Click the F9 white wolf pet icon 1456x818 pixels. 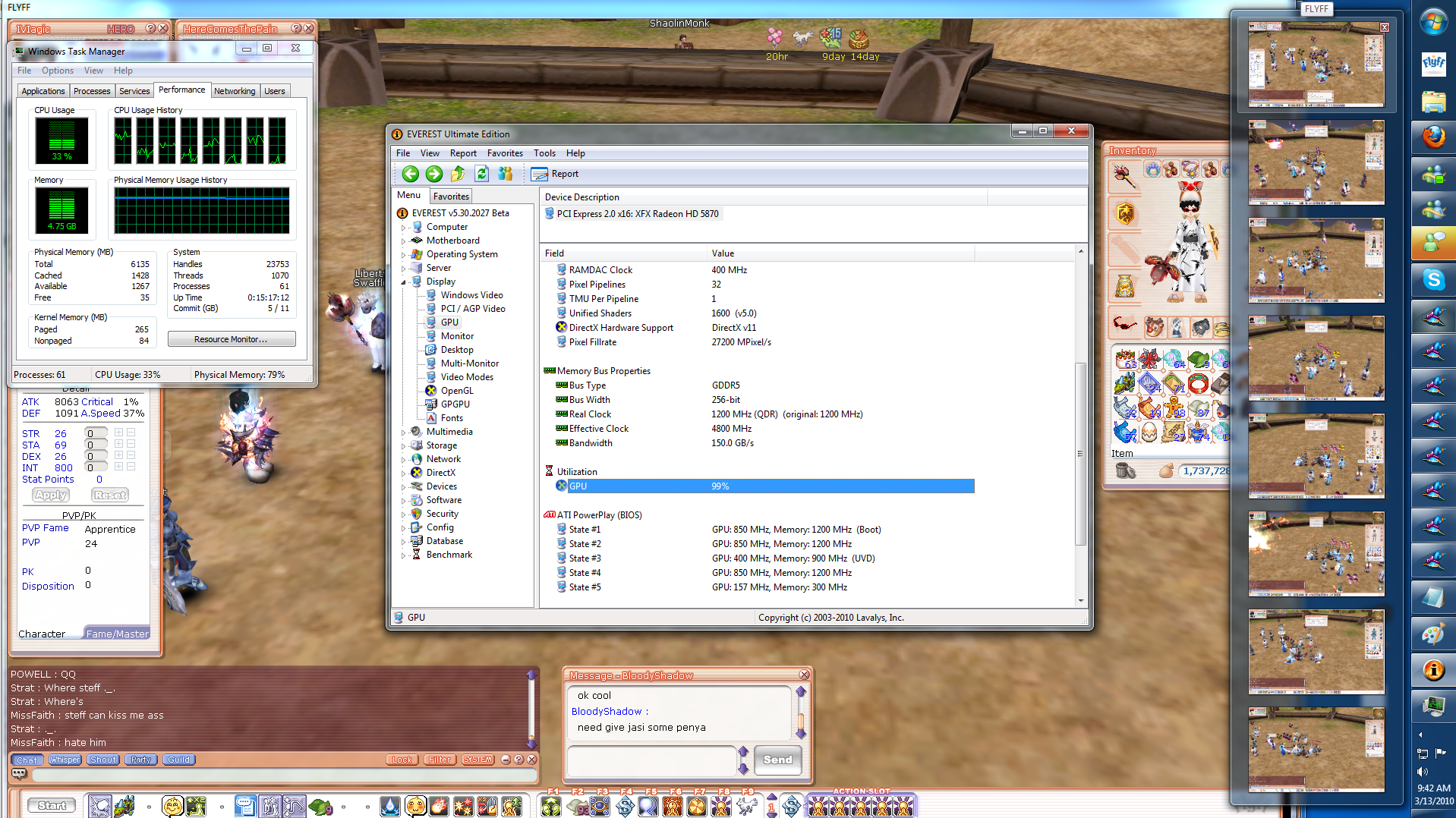[x=745, y=806]
